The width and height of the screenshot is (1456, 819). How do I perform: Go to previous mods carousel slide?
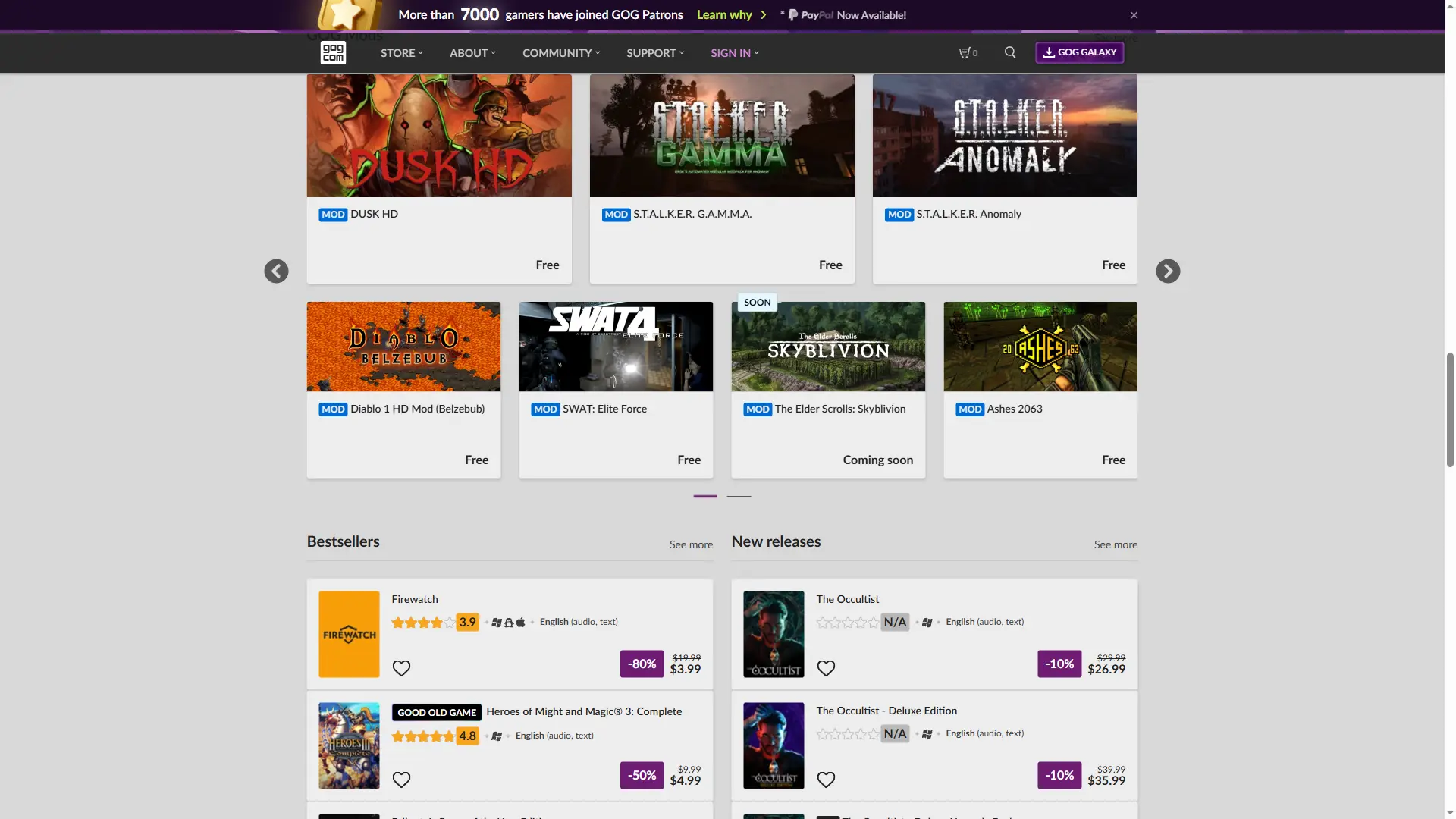pos(276,271)
